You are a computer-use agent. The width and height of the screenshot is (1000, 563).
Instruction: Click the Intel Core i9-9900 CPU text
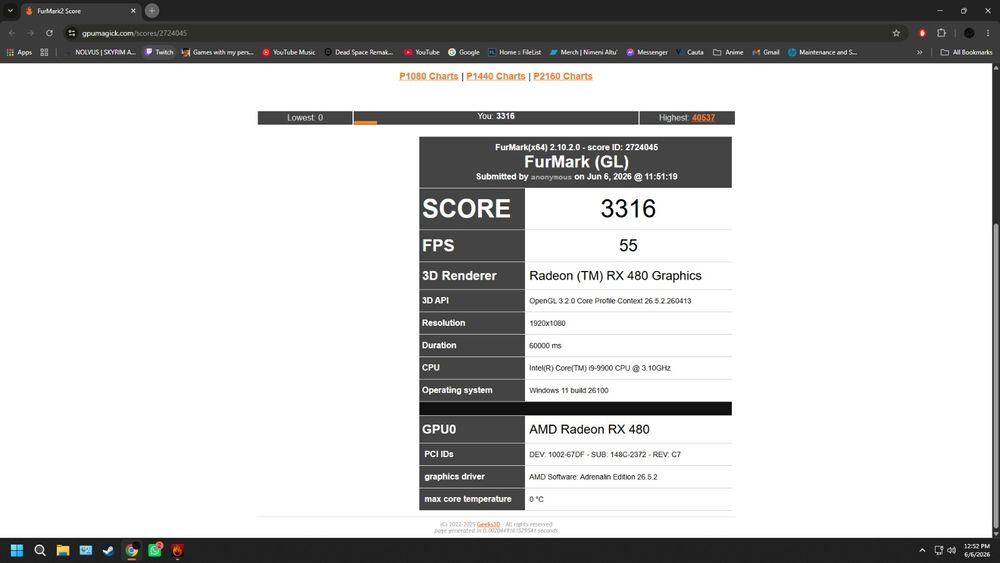(x=599, y=368)
